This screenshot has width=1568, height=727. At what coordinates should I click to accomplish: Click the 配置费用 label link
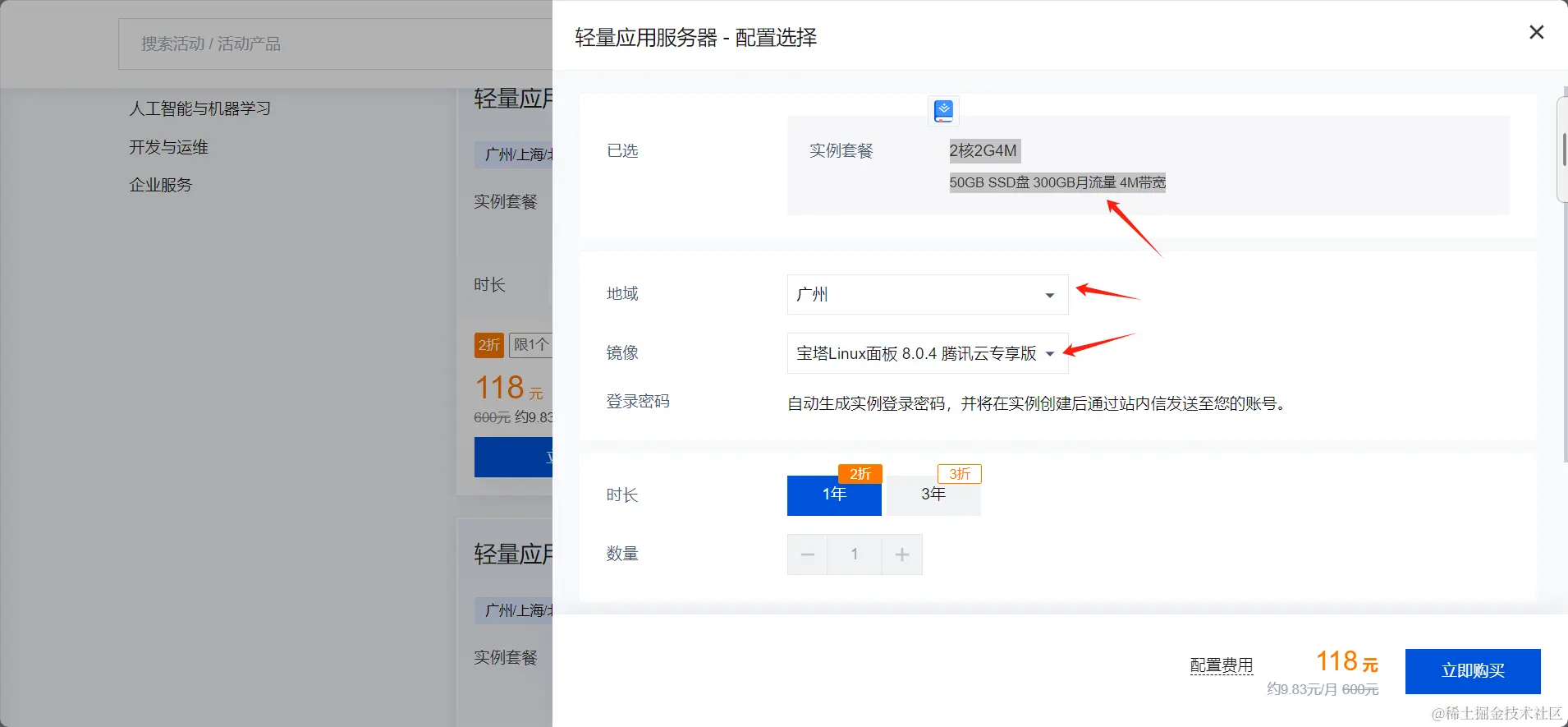point(1222,665)
